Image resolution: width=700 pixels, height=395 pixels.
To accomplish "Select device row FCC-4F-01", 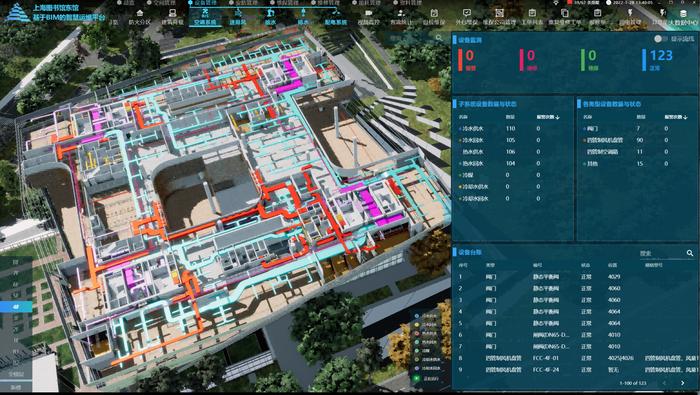I will 575,358.
